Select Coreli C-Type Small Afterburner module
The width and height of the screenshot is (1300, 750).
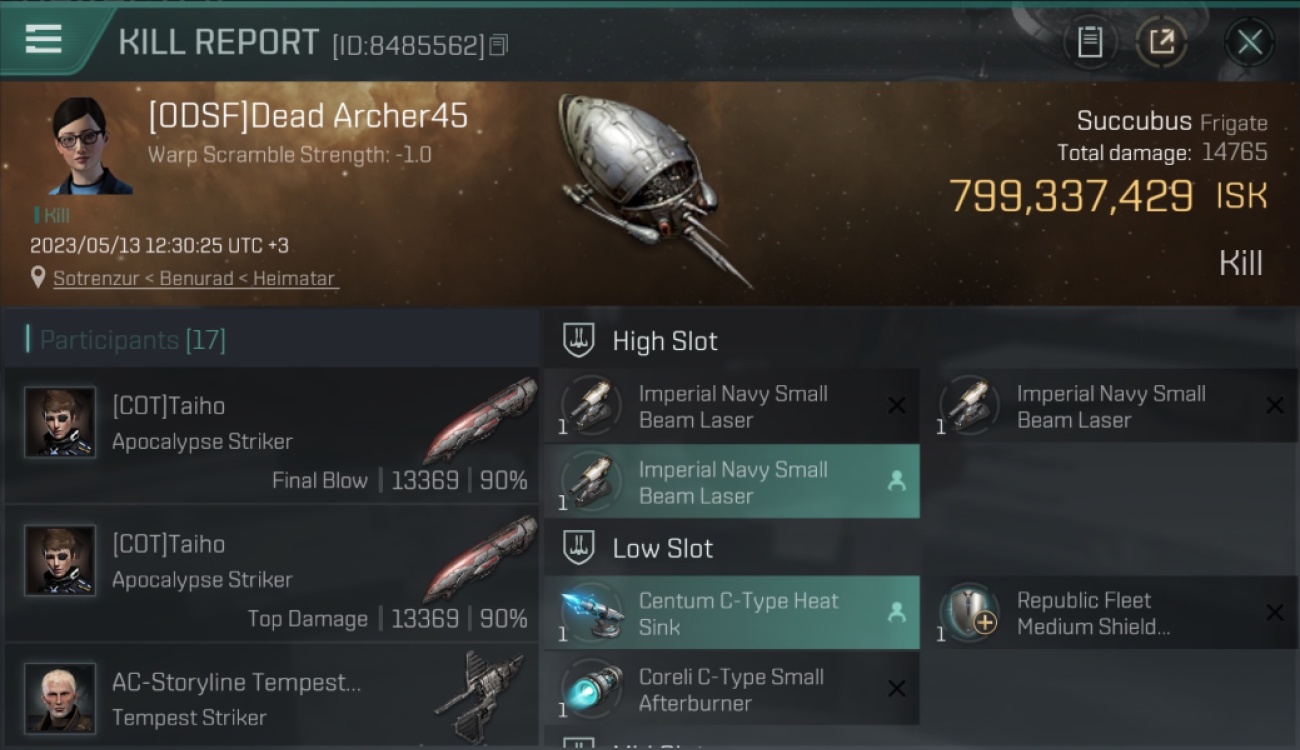(x=732, y=689)
